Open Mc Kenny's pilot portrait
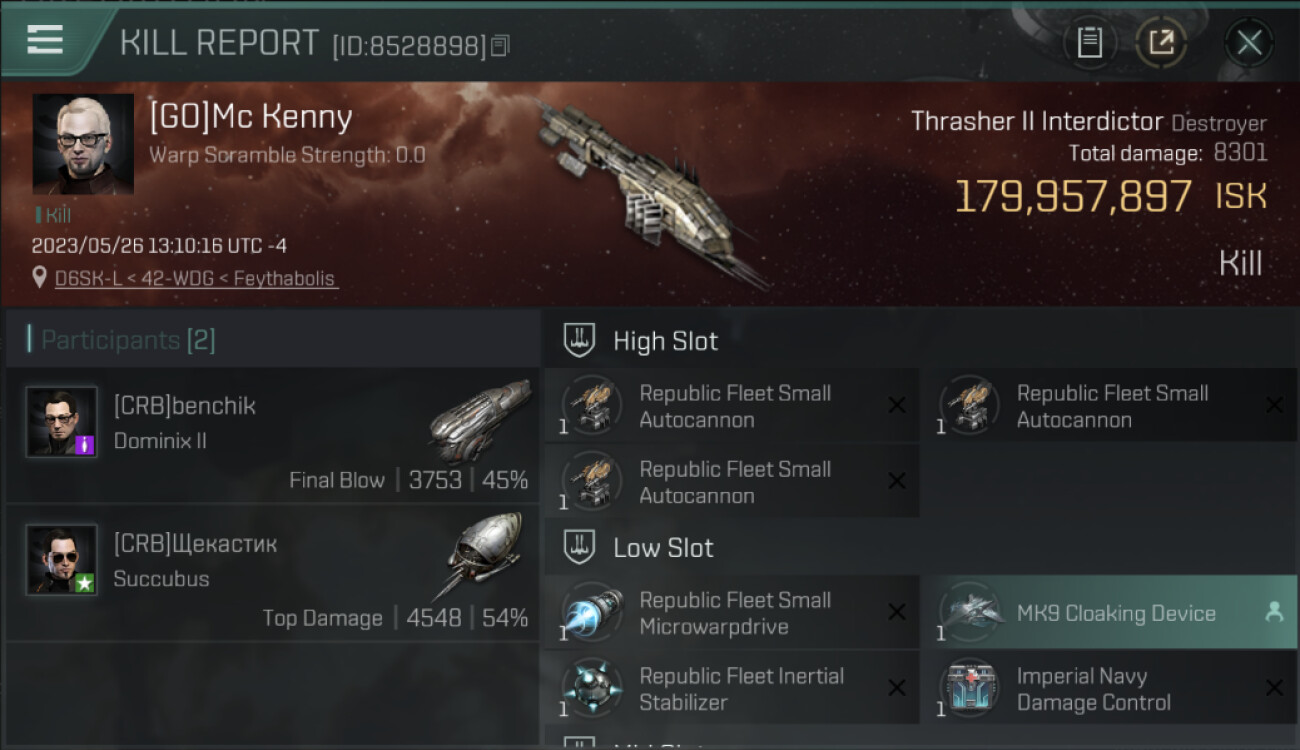The height and width of the screenshot is (750, 1300). 83,144
